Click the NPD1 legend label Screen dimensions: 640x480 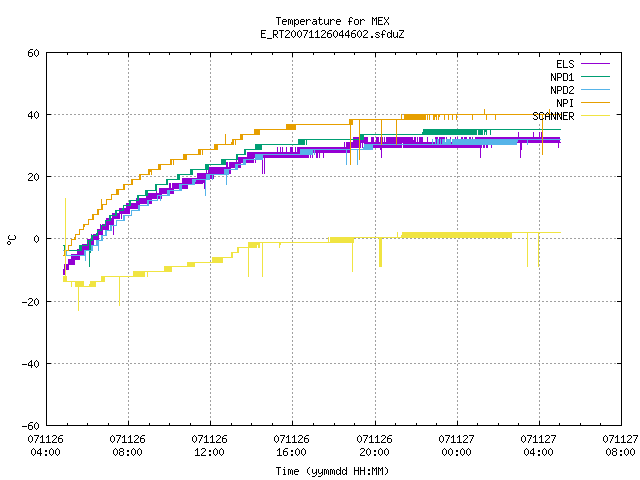click(562, 77)
